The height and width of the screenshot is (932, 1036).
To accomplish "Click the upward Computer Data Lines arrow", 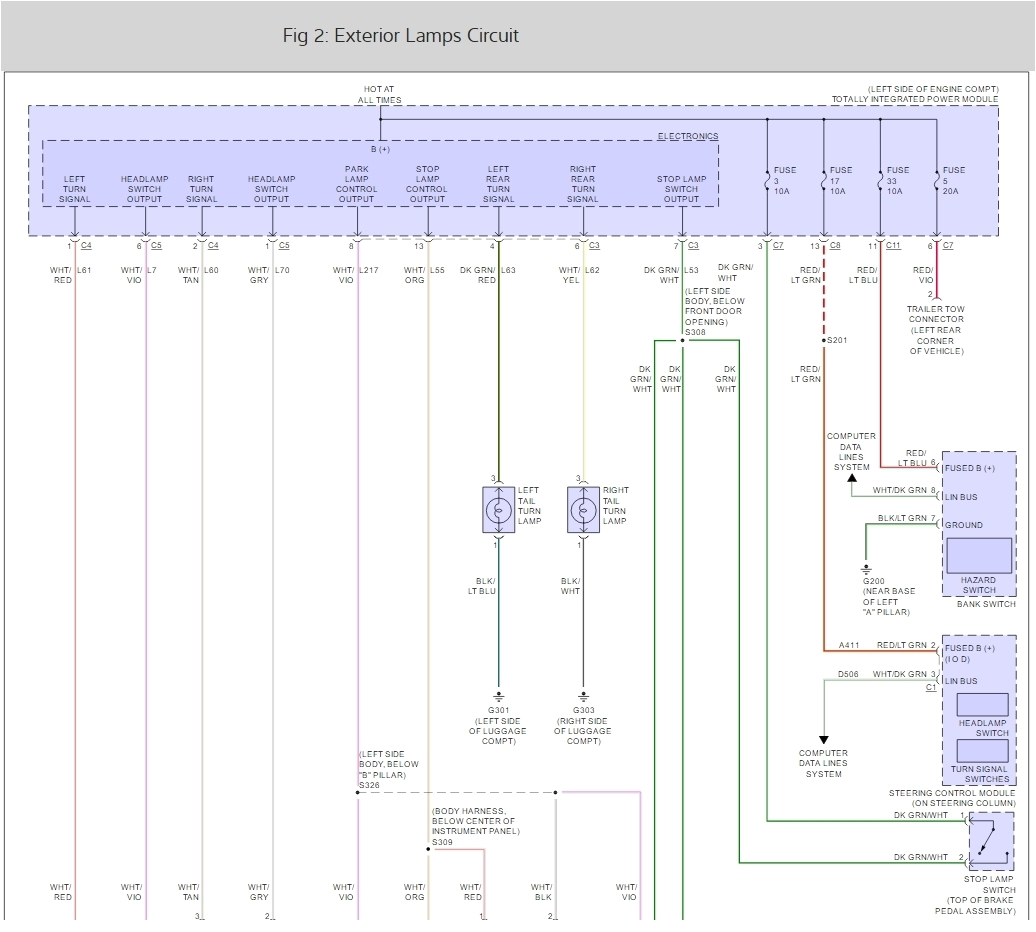I will [851, 479].
